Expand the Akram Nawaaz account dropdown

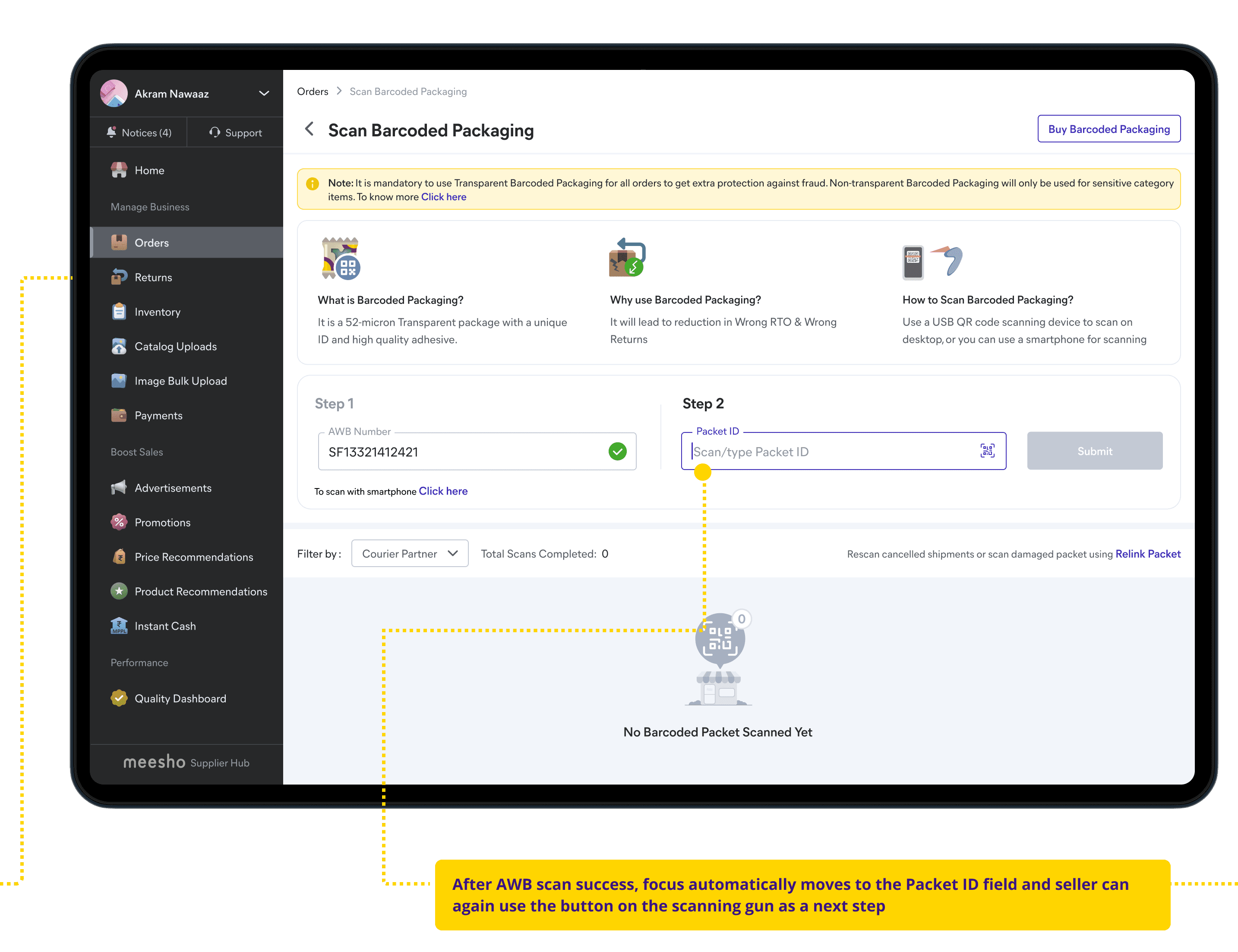coord(264,94)
